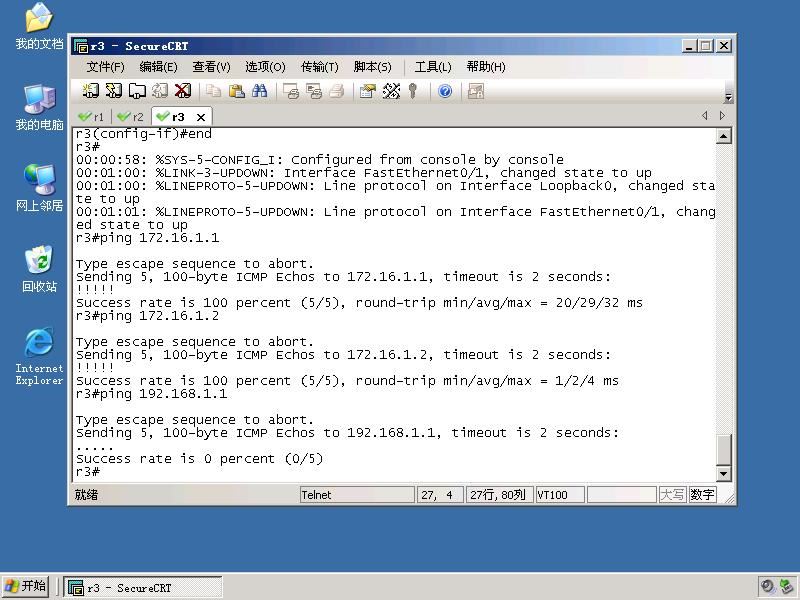Click the Reconnect session icon
The height and width of the screenshot is (600, 800).
(x=160, y=91)
